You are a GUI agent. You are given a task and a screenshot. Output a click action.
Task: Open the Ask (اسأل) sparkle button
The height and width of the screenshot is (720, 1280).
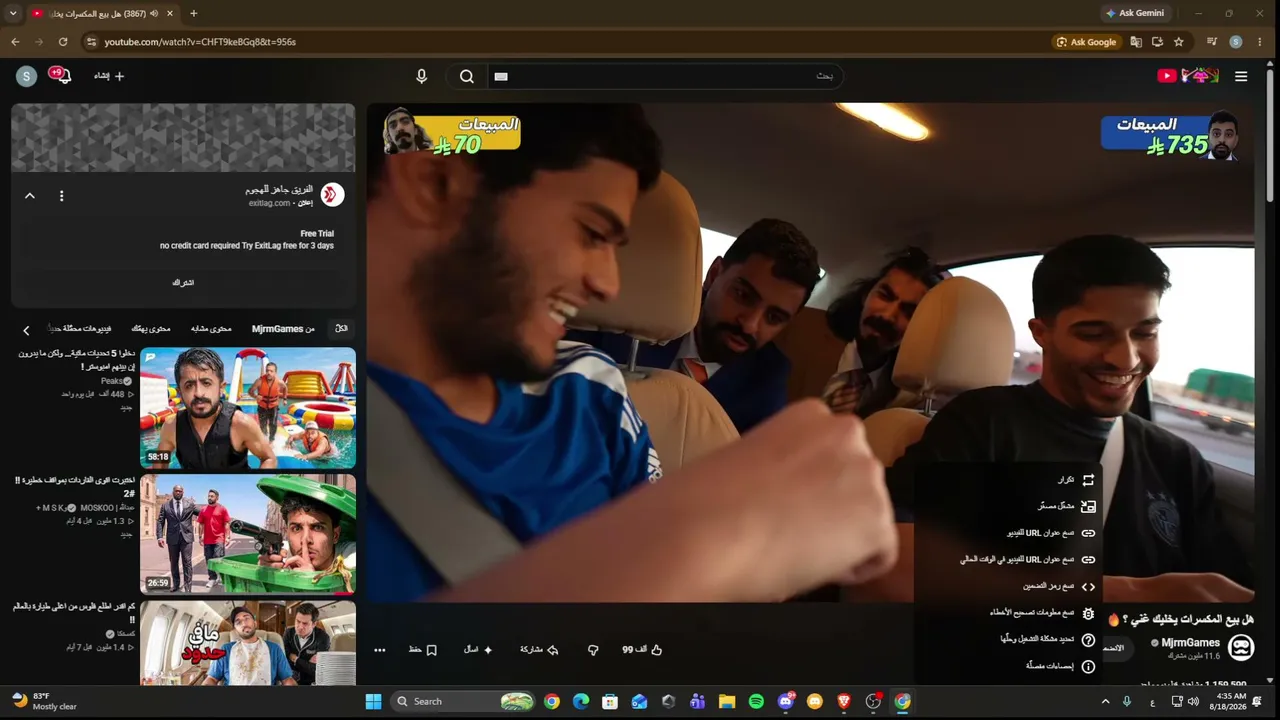(478, 650)
